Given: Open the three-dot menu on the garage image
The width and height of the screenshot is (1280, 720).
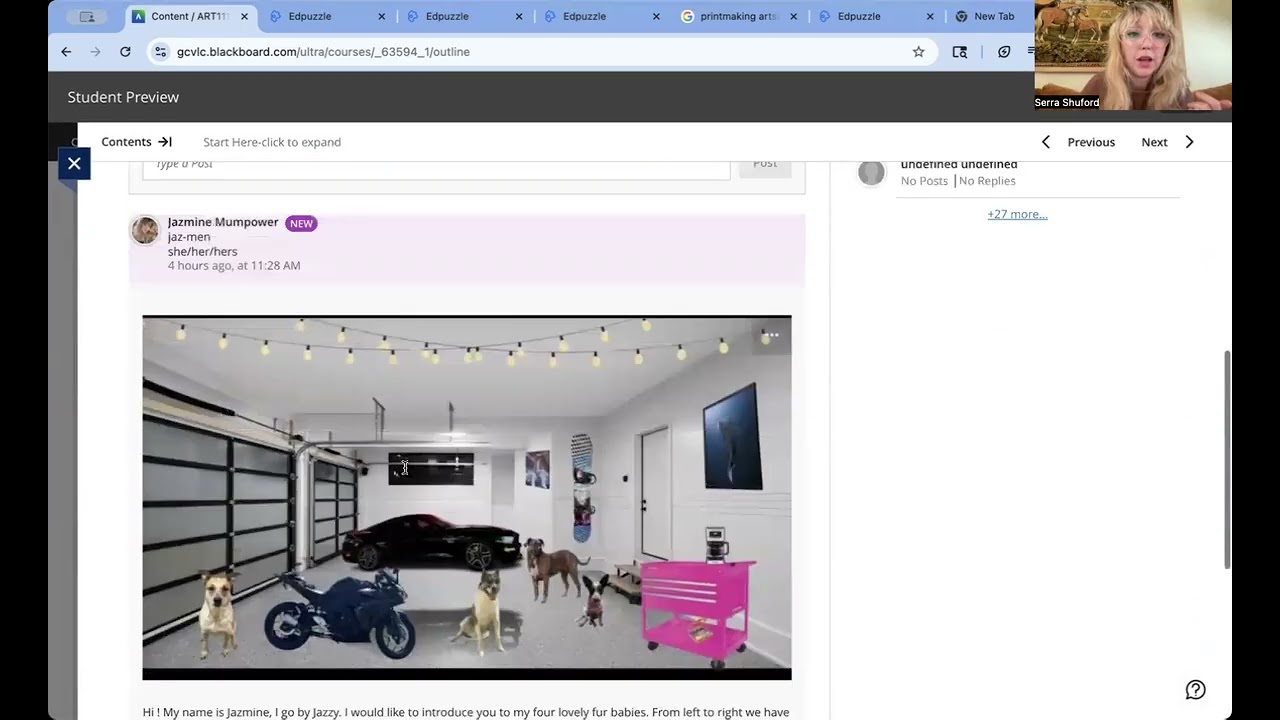Looking at the screenshot, I should pos(771,336).
